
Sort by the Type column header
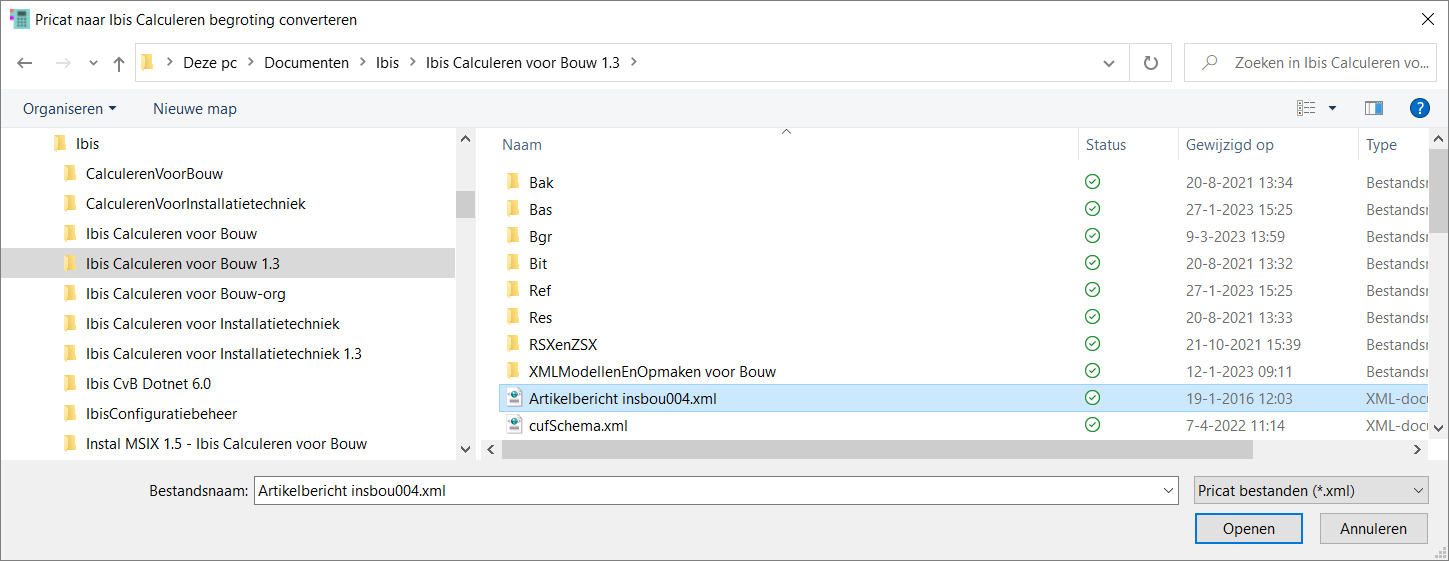1381,145
